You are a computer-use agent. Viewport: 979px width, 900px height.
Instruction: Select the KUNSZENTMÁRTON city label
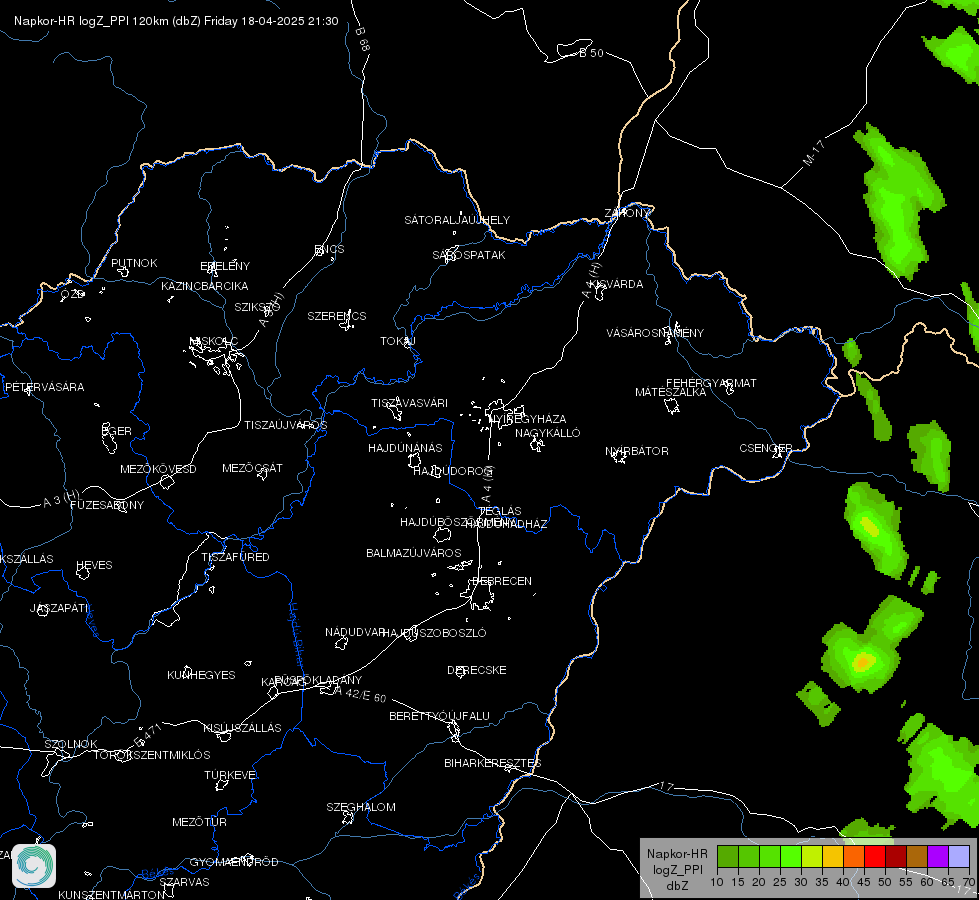[x=112, y=894]
